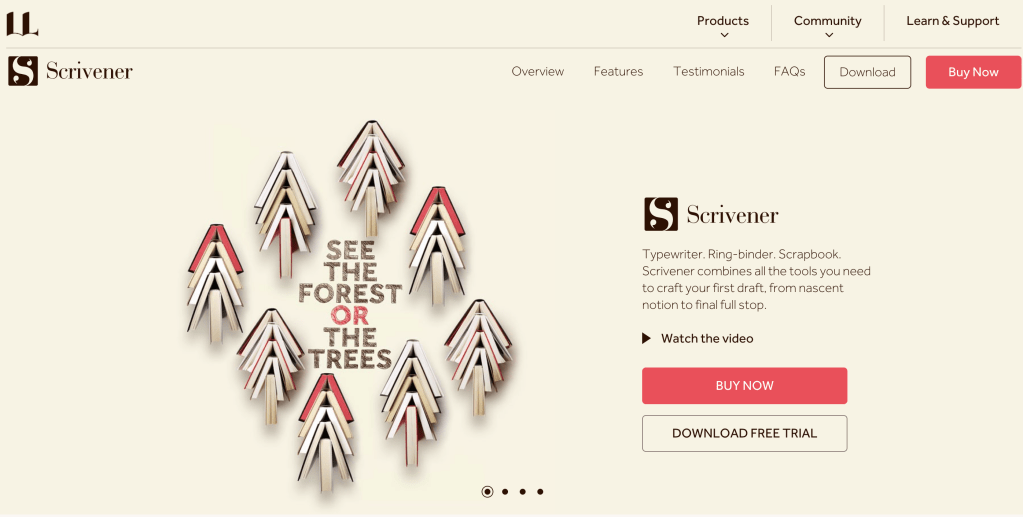Screen dimensions: 1023x517
Task: Open the Learn & Support menu
Action: click(x=953, y=21)
